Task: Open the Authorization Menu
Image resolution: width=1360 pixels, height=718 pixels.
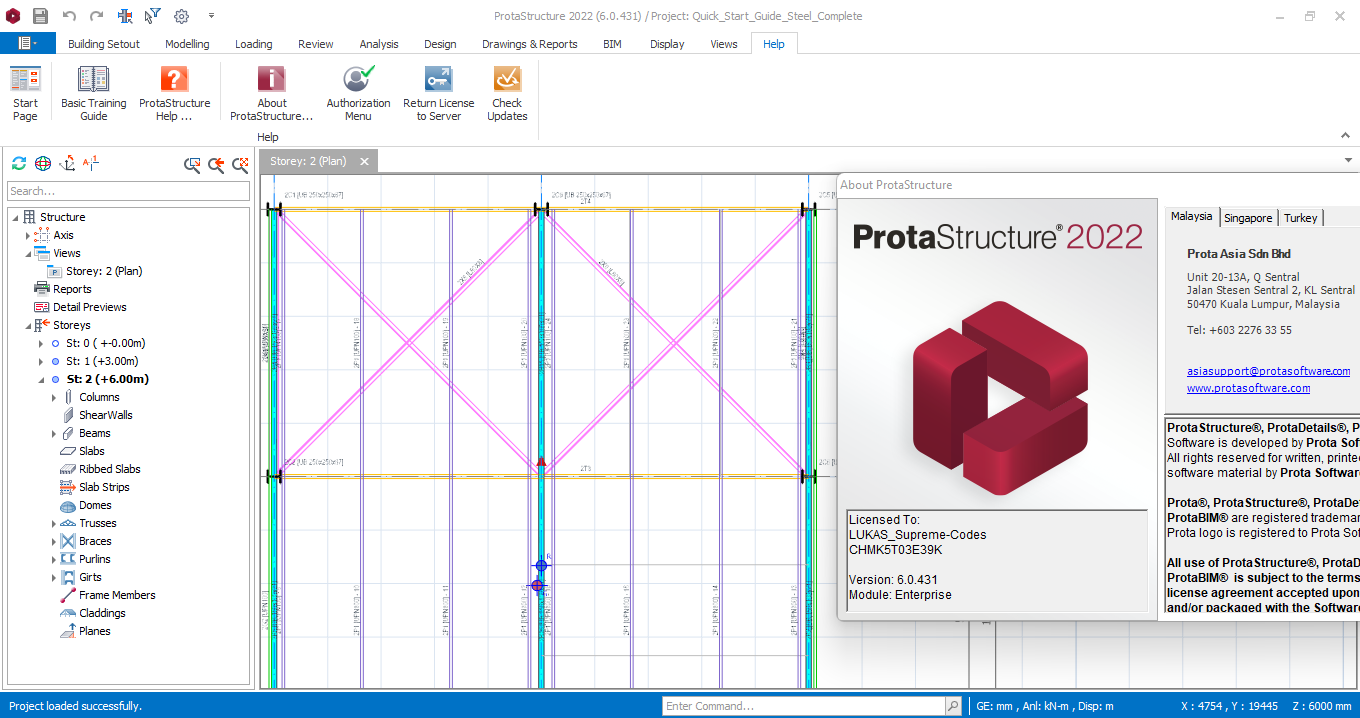Action: pyautogui.click(x=357, y=90)
